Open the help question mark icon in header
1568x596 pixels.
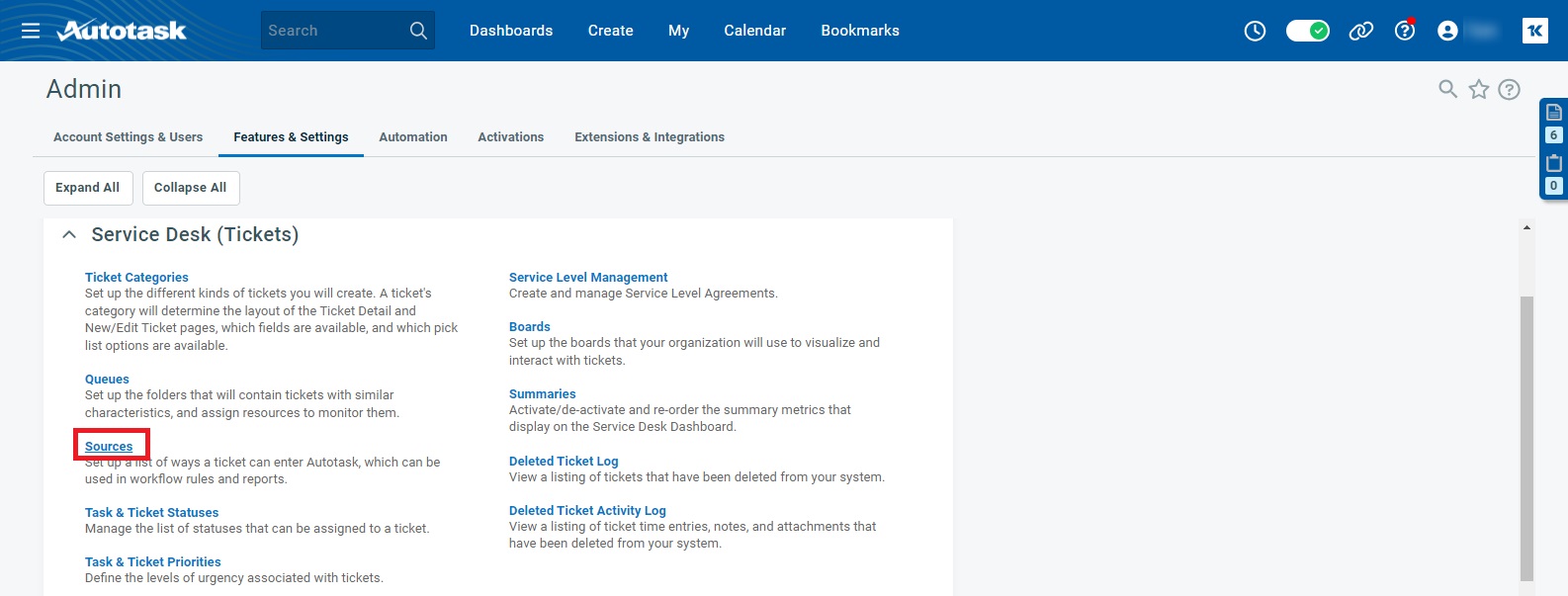1404,31
